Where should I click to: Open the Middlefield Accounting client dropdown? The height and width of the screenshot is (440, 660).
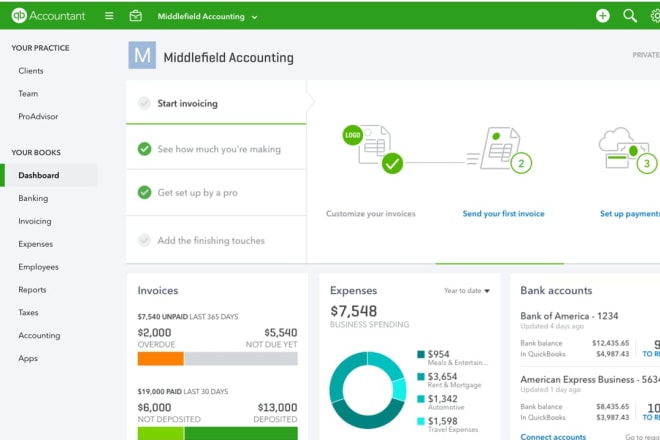pos(208,16)
